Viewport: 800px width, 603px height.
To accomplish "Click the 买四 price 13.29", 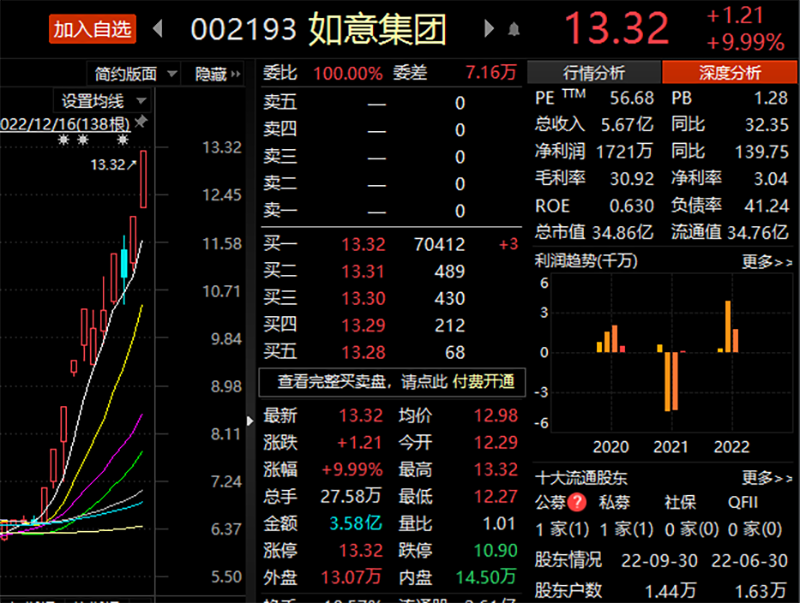I will coord(363,325).
